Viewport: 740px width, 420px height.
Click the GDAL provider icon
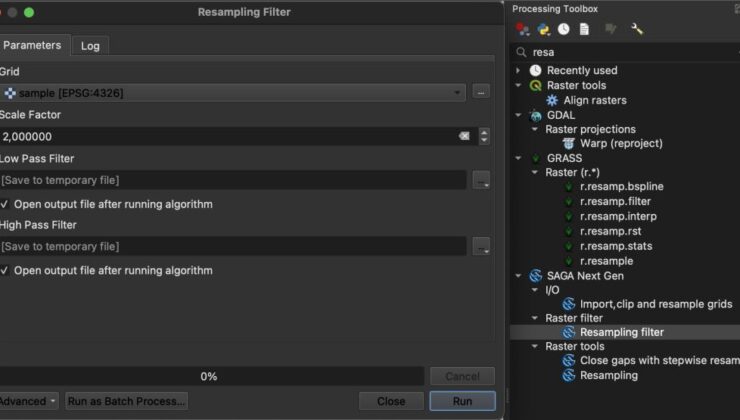(535, 115)
